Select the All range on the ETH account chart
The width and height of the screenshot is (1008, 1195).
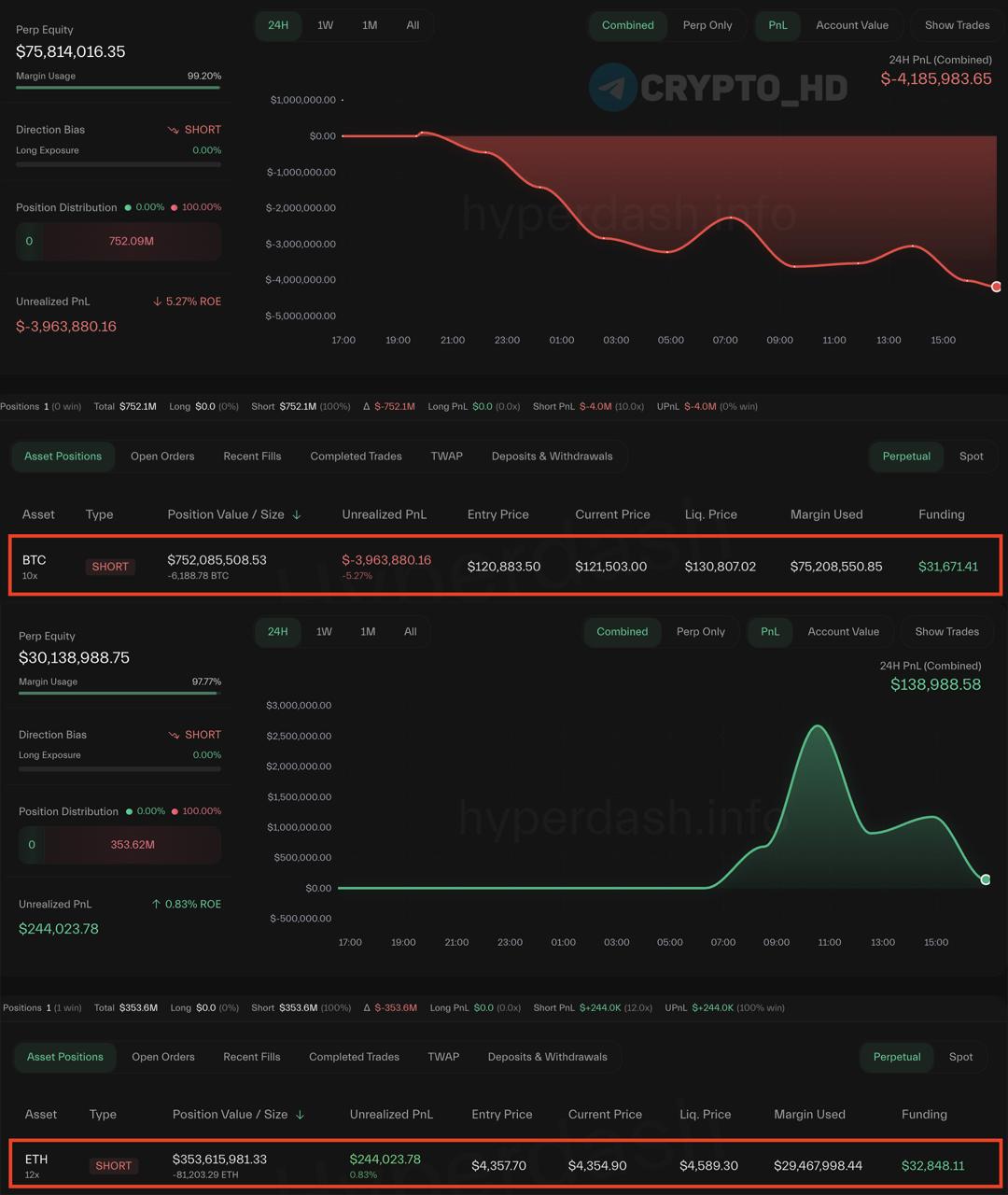pos(410,632)
